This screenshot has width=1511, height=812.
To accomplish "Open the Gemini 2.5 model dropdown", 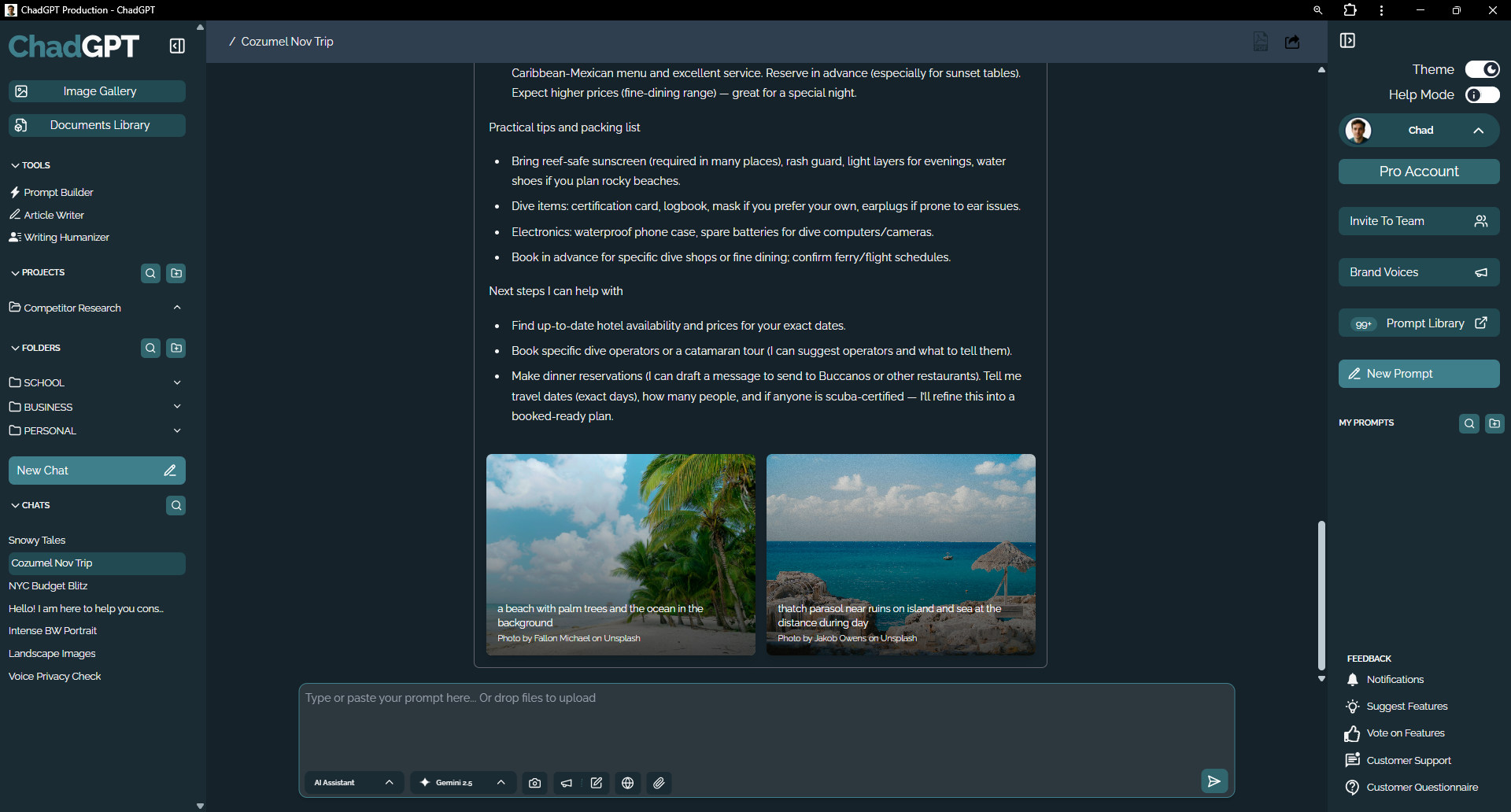I will (x=463, y=783).
